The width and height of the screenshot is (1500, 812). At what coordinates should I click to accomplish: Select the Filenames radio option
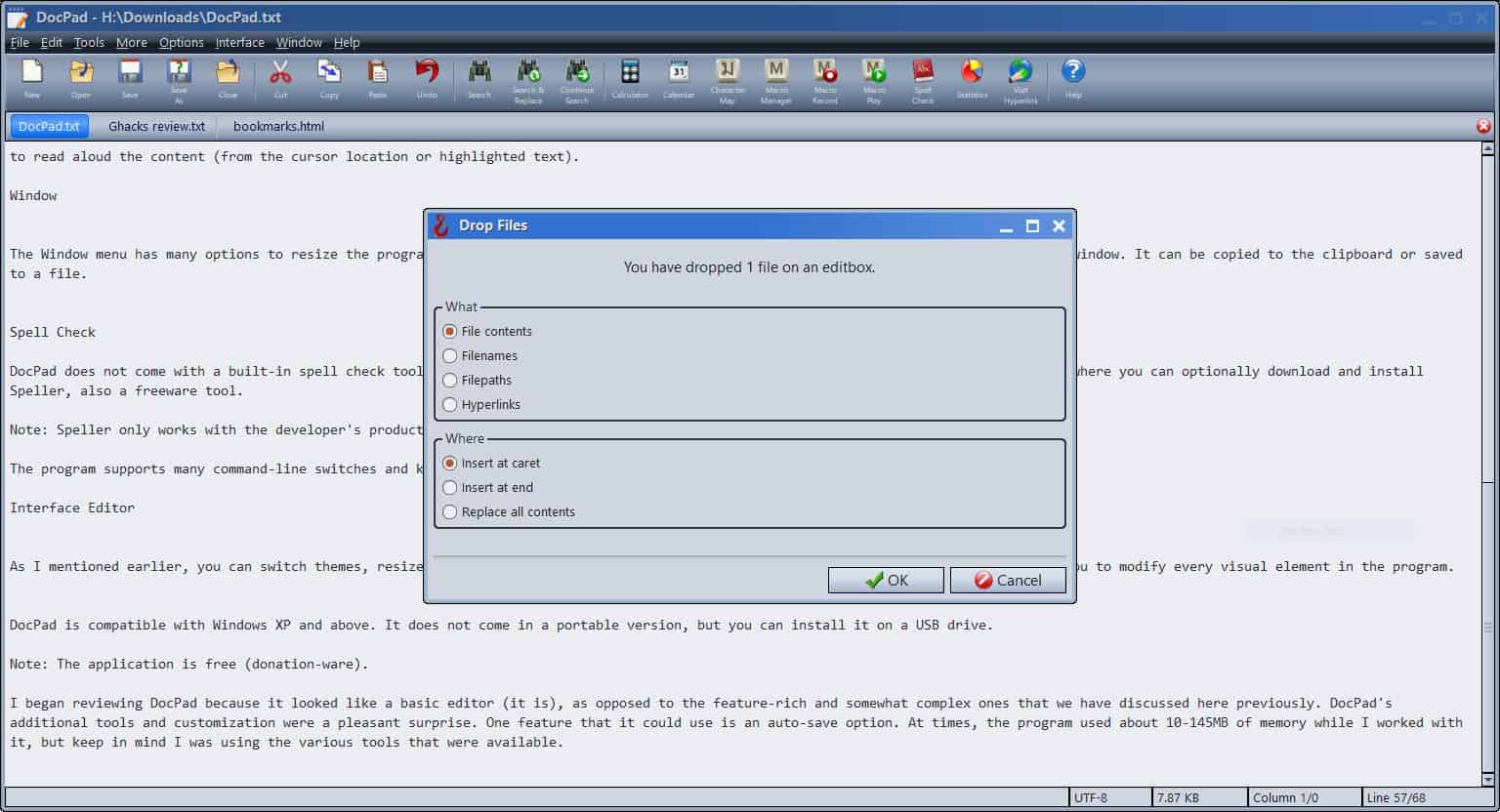pyautogui.click(x=479, y=355)
